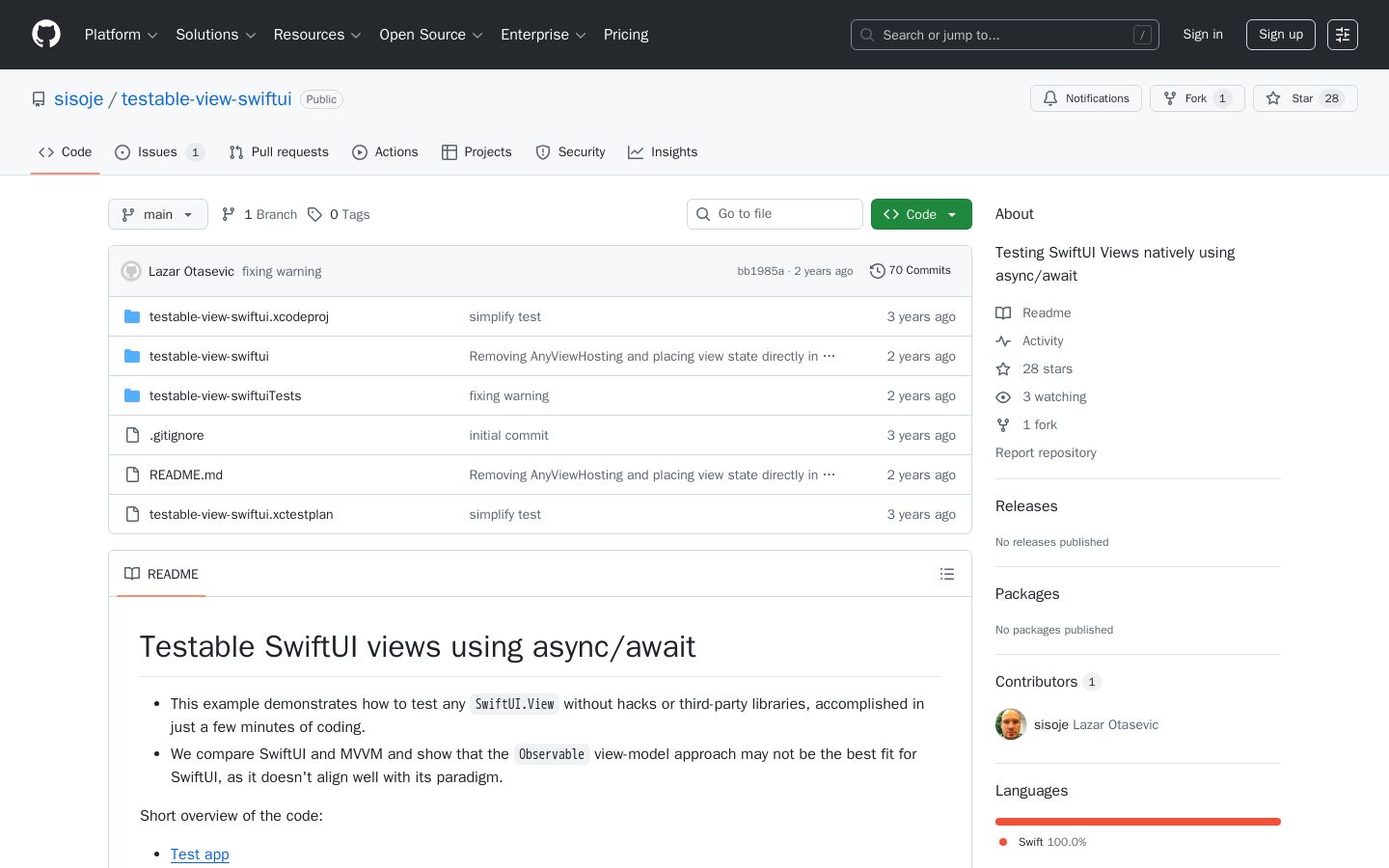Click the file icon beside .gitignore
Image resolution: width=1389 pixels, height=868 pixels.
tap(132, 435)
